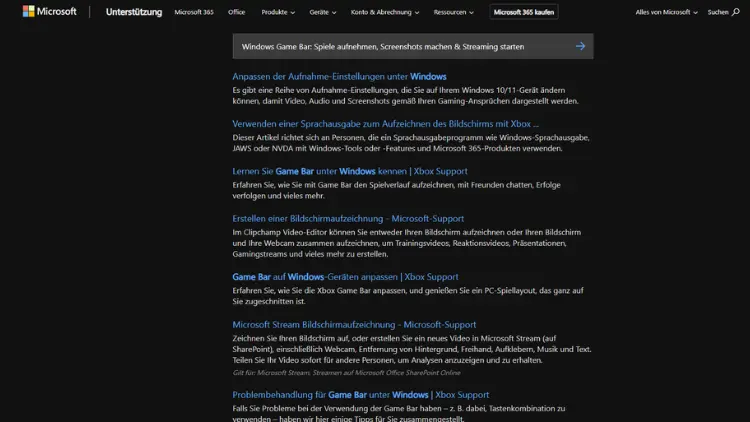750x422 pixels.
Task: Expand Alles von Microsoft dropdown
Action: (666, 12)
